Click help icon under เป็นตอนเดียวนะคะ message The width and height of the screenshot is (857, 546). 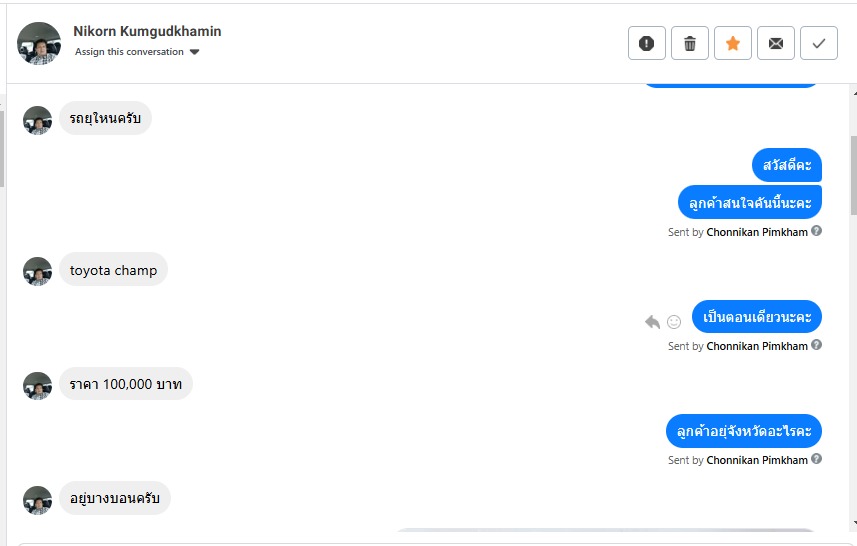pos(817,345)
